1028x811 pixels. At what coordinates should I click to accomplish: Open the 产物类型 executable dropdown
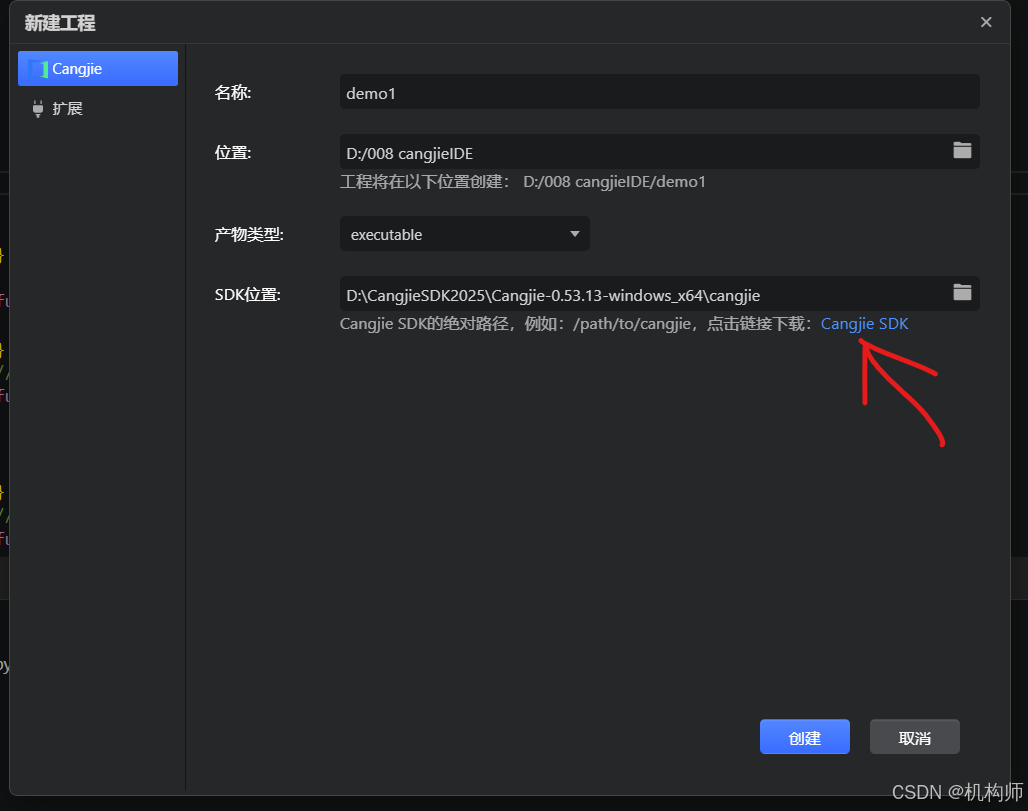point(465,234)
